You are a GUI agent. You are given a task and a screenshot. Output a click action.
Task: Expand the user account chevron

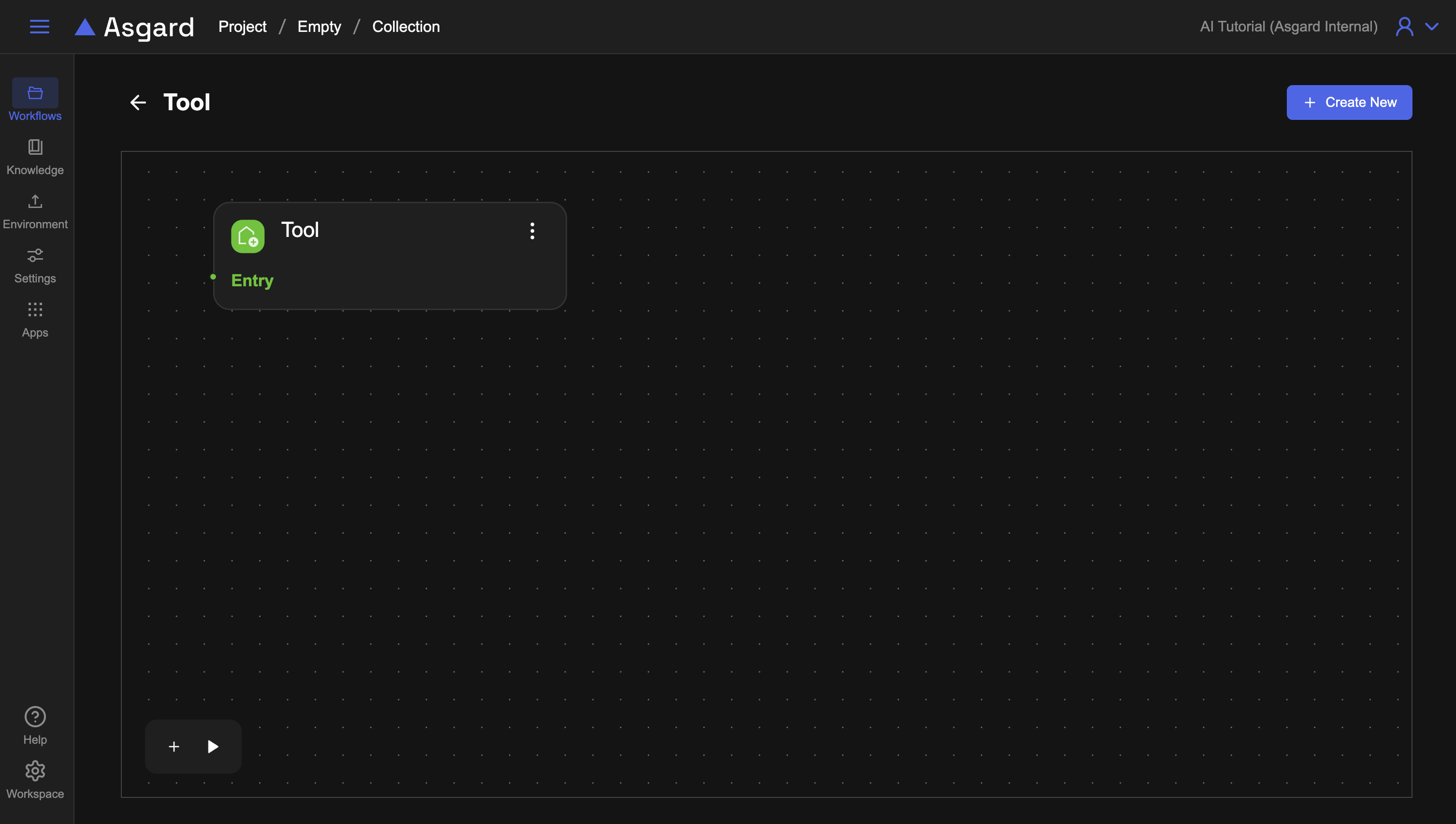1432,27
